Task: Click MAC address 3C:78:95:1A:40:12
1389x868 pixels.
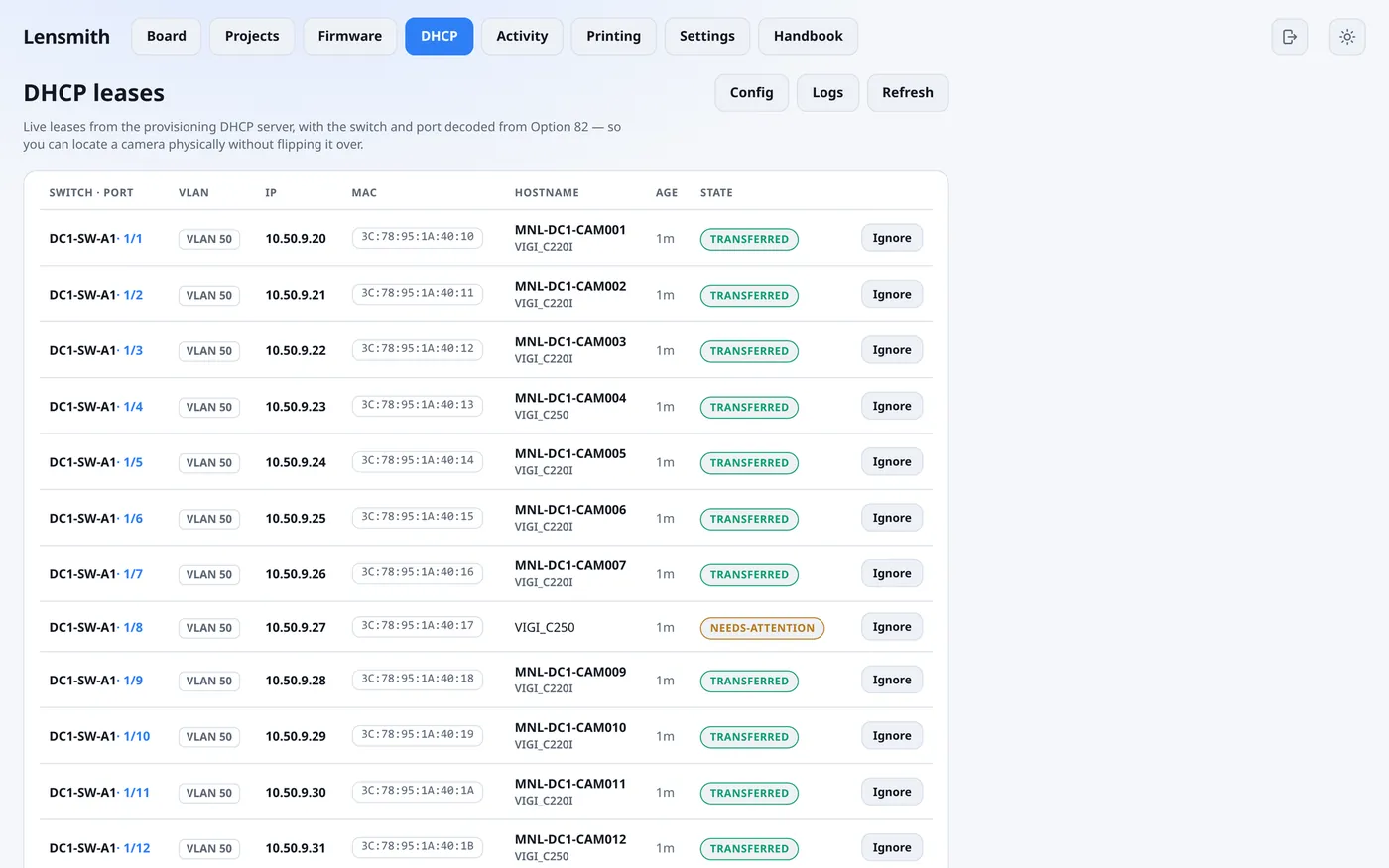Action: (x=418, y=349)
